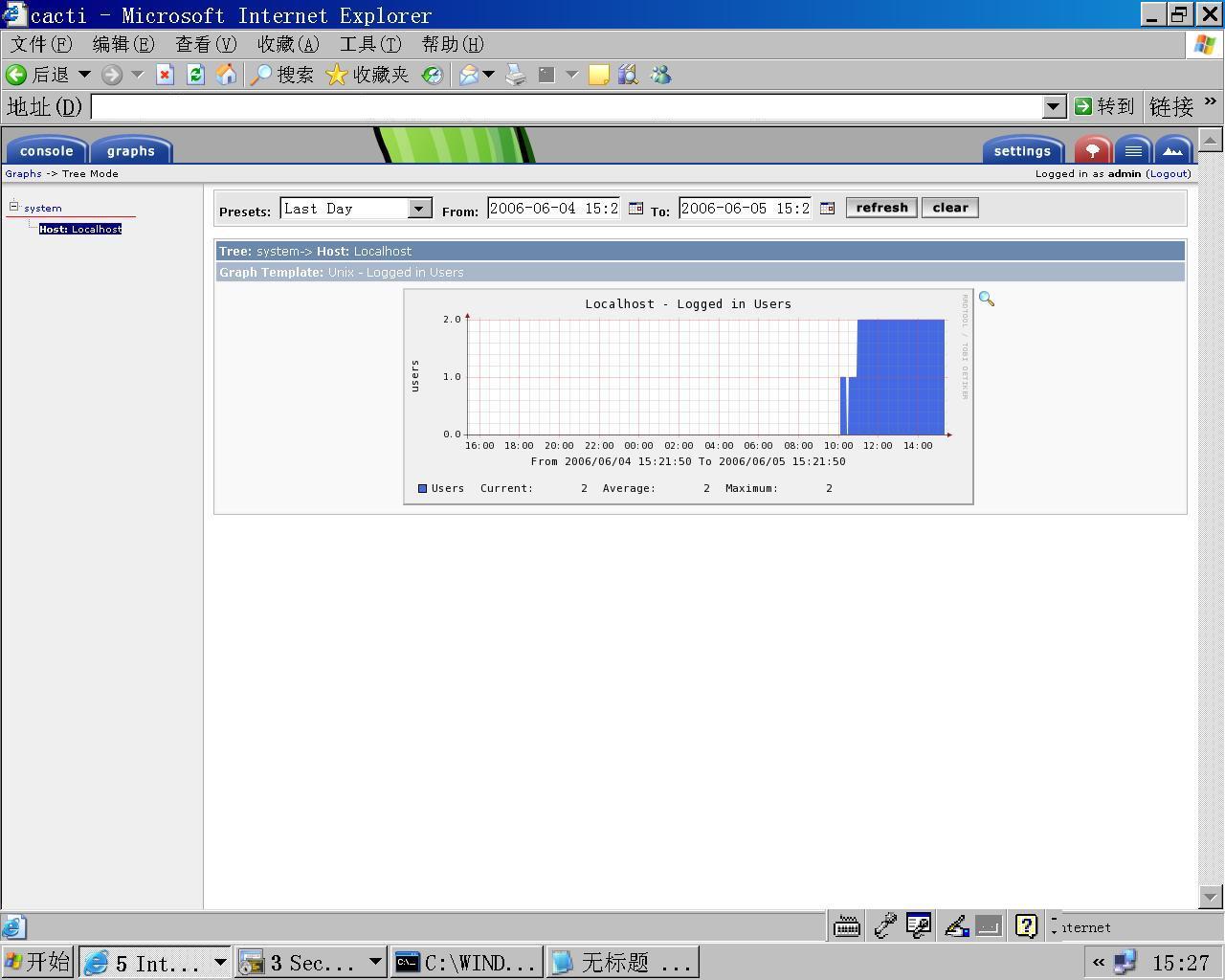Select the system tree link
This screenshot has height=980, width=1225.
pyautogui.click(x=43, y=208)
